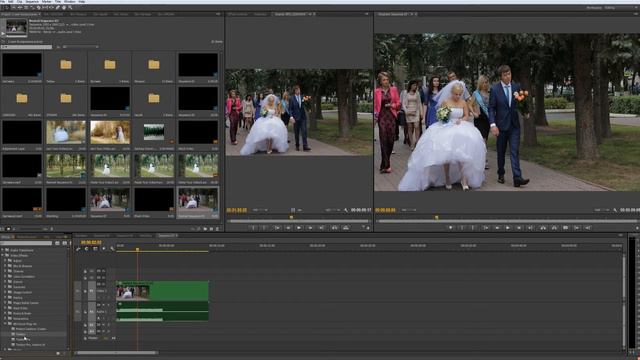
Task: Click Go to In in Program monitor
Action: [486, 228]
